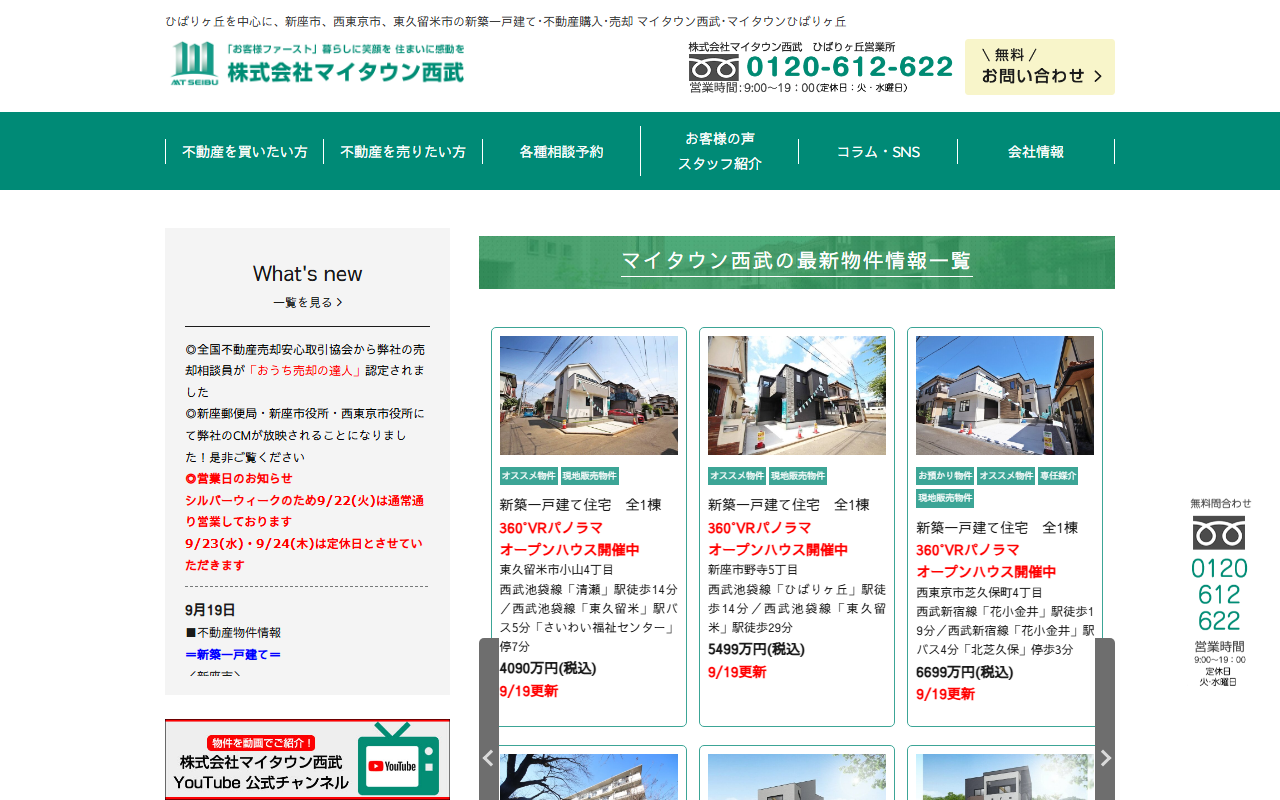Click the YouTube TV icon in the banner
This screenshot has height=800, width=1280.
pyautogui.click(x=399, y=759)
